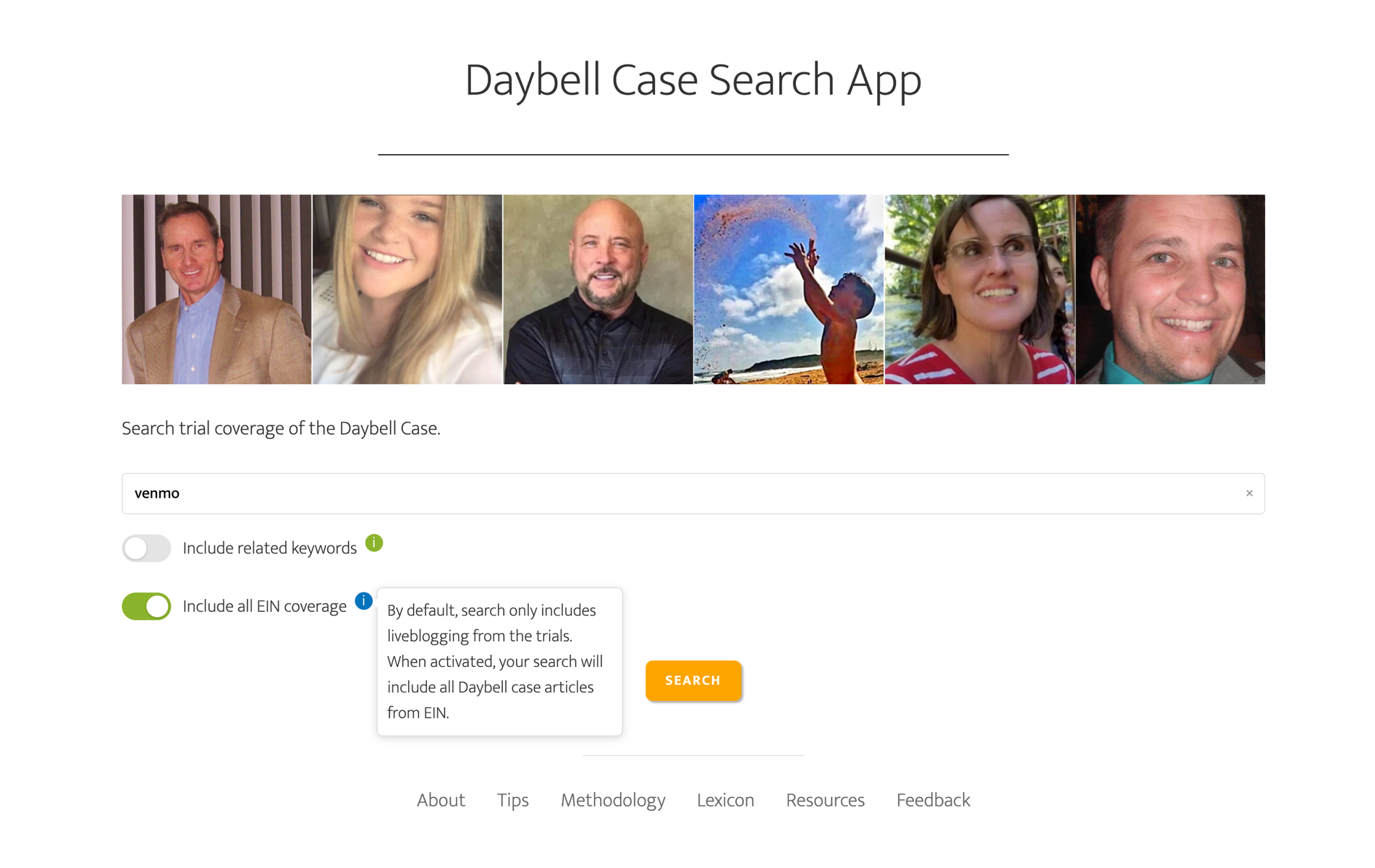Disable the Include all EIN coverage toggle
This screenshot has height=868, width=1375.
146,606
